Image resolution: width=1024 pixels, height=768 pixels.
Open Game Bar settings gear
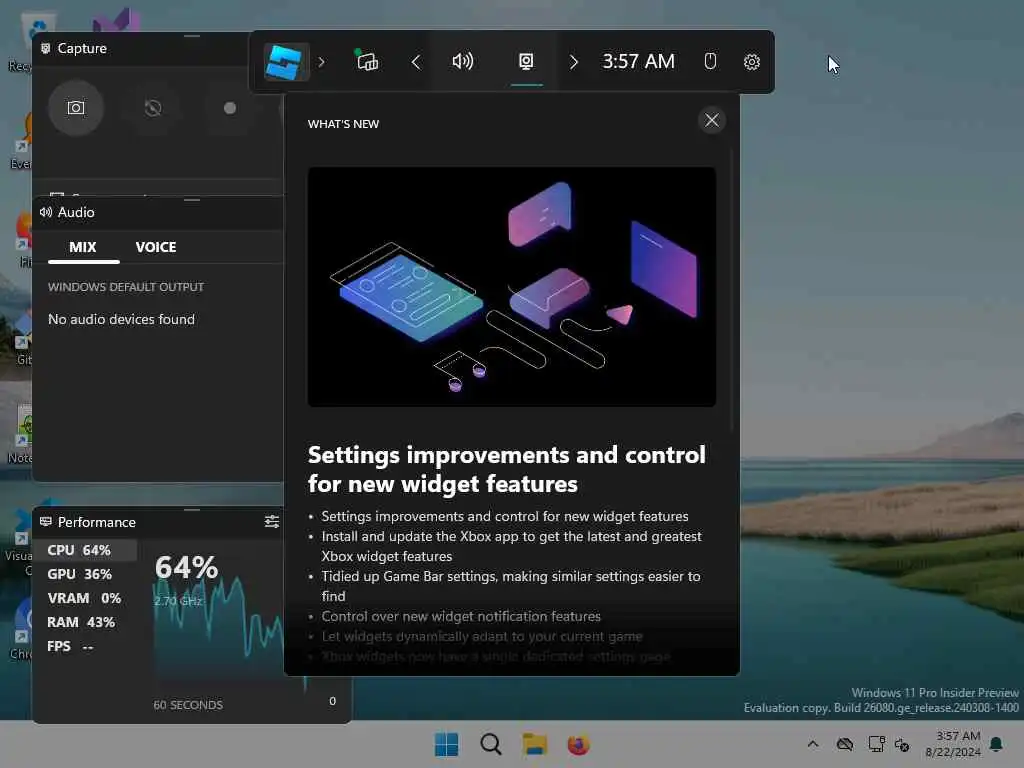pyautogui.click(x=752, y=61)
